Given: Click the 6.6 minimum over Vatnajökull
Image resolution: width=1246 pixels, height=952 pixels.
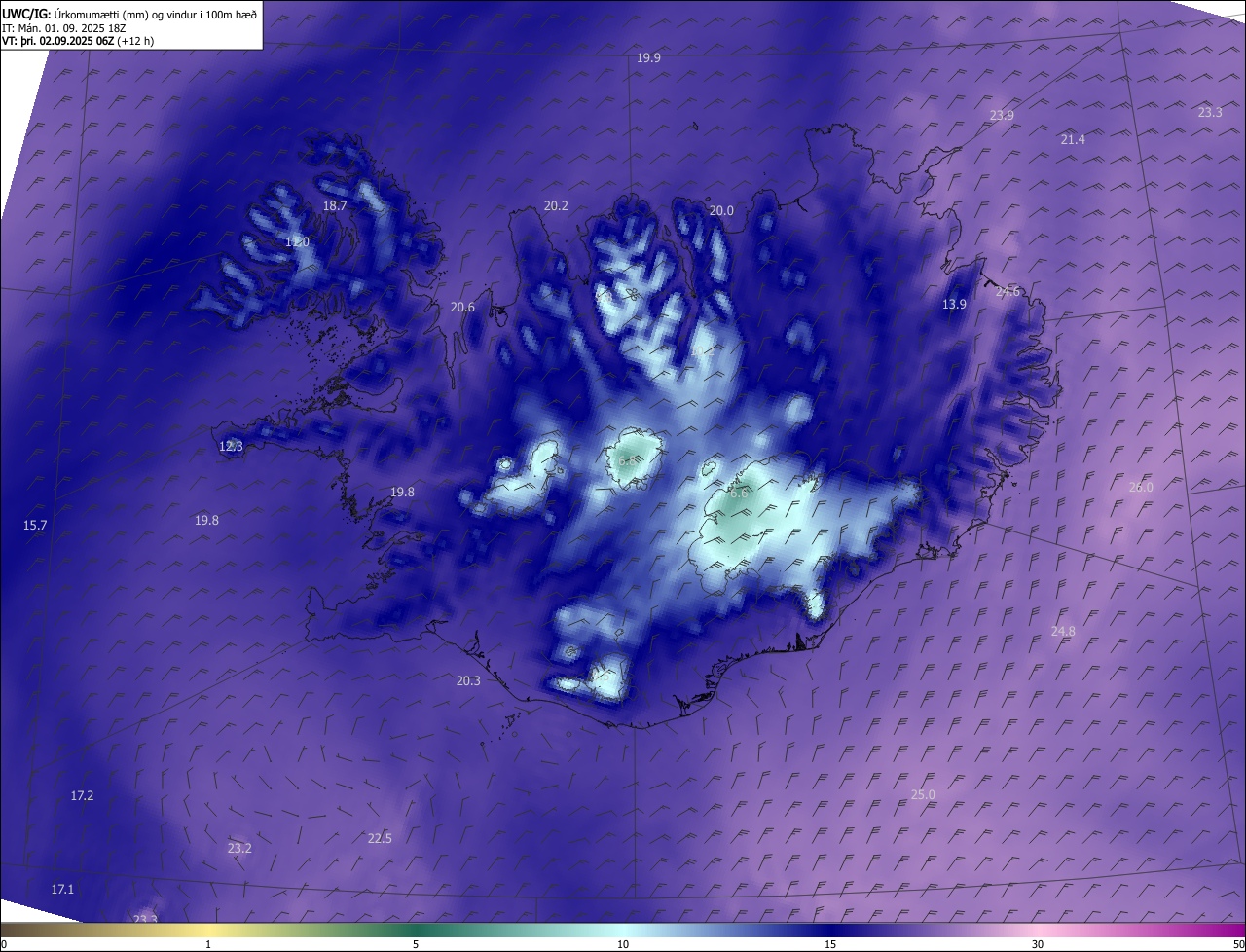Looking at the screenshot, I should [x=739, y=494].
